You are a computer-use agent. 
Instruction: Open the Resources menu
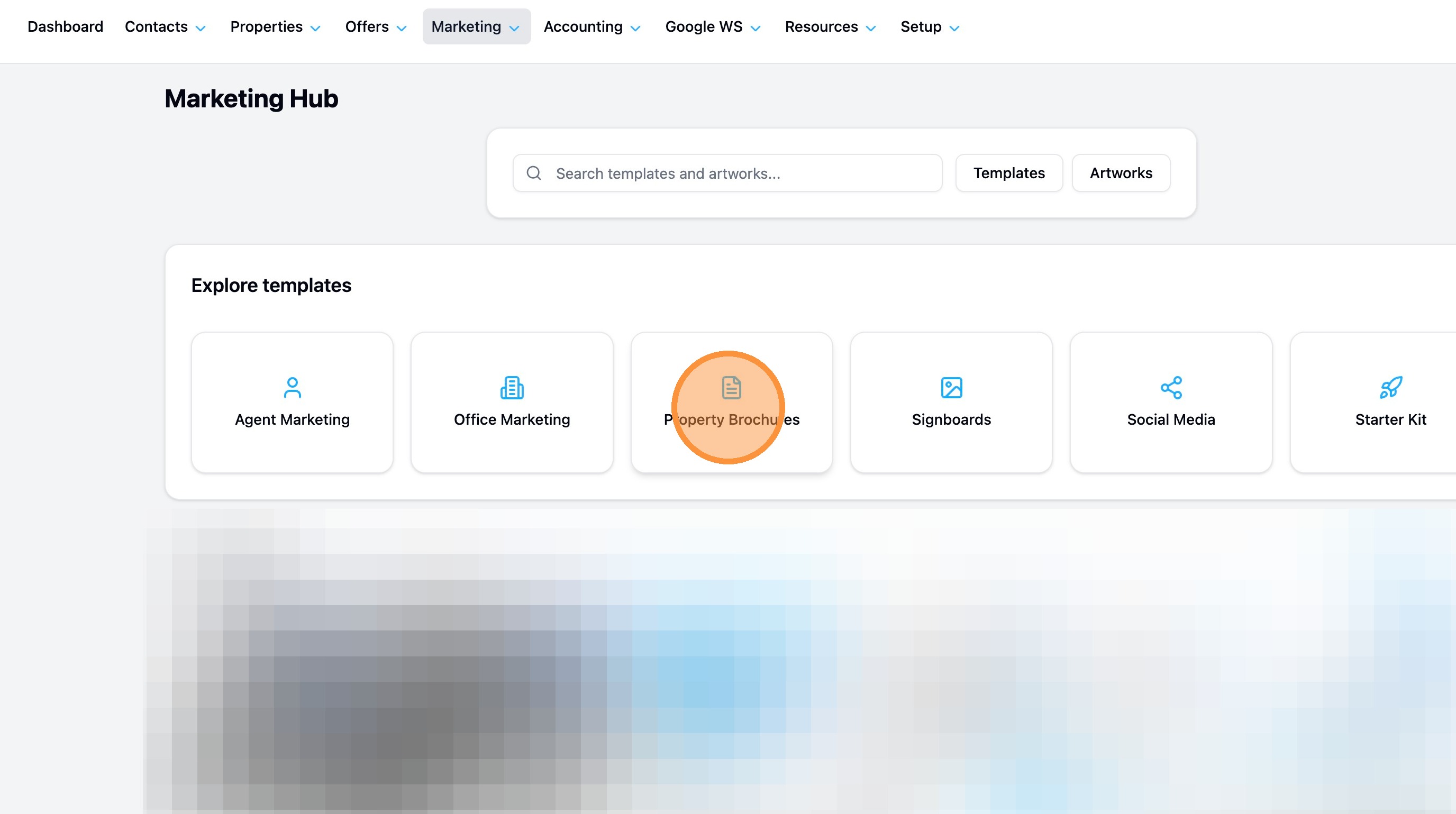coord(831,26)
